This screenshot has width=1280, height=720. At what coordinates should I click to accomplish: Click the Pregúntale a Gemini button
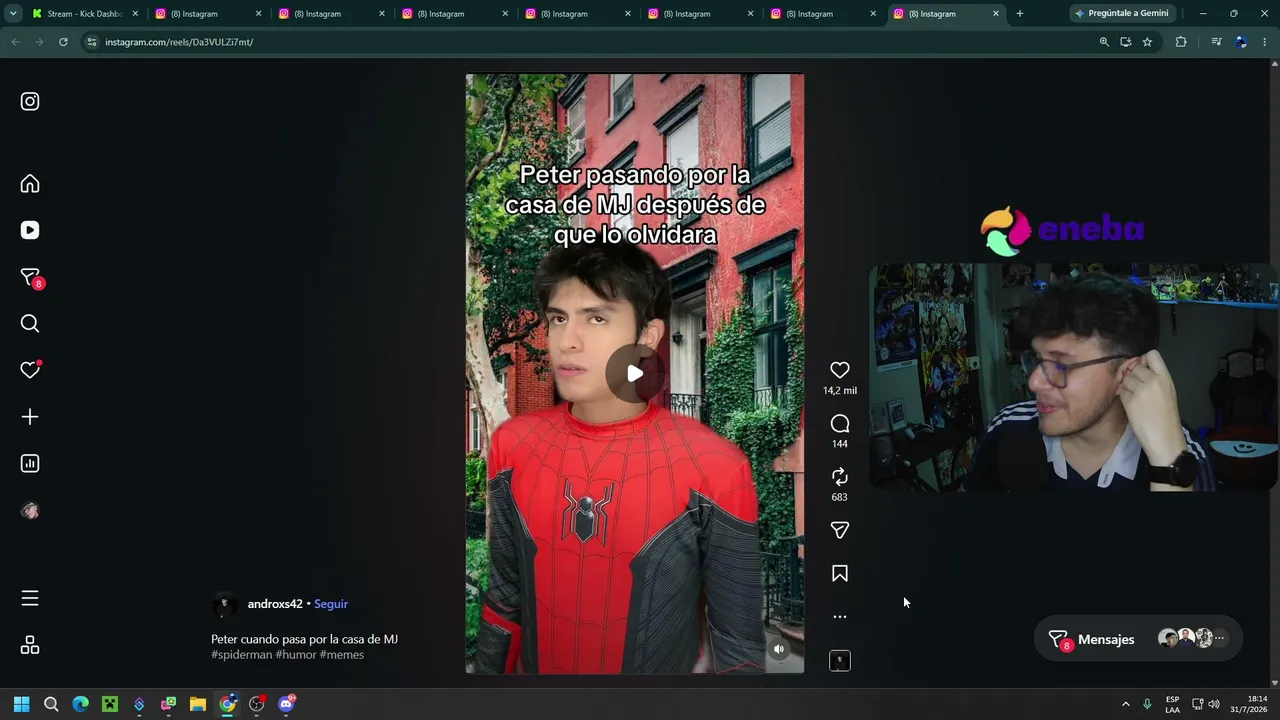1121,14
